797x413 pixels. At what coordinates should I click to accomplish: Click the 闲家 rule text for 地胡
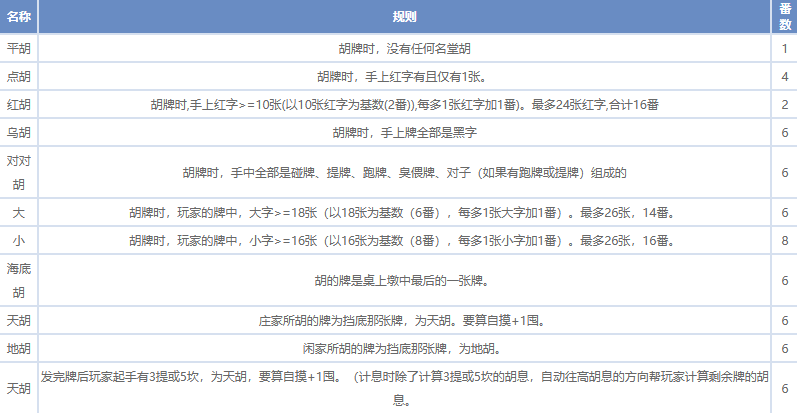tap(405, 349)
